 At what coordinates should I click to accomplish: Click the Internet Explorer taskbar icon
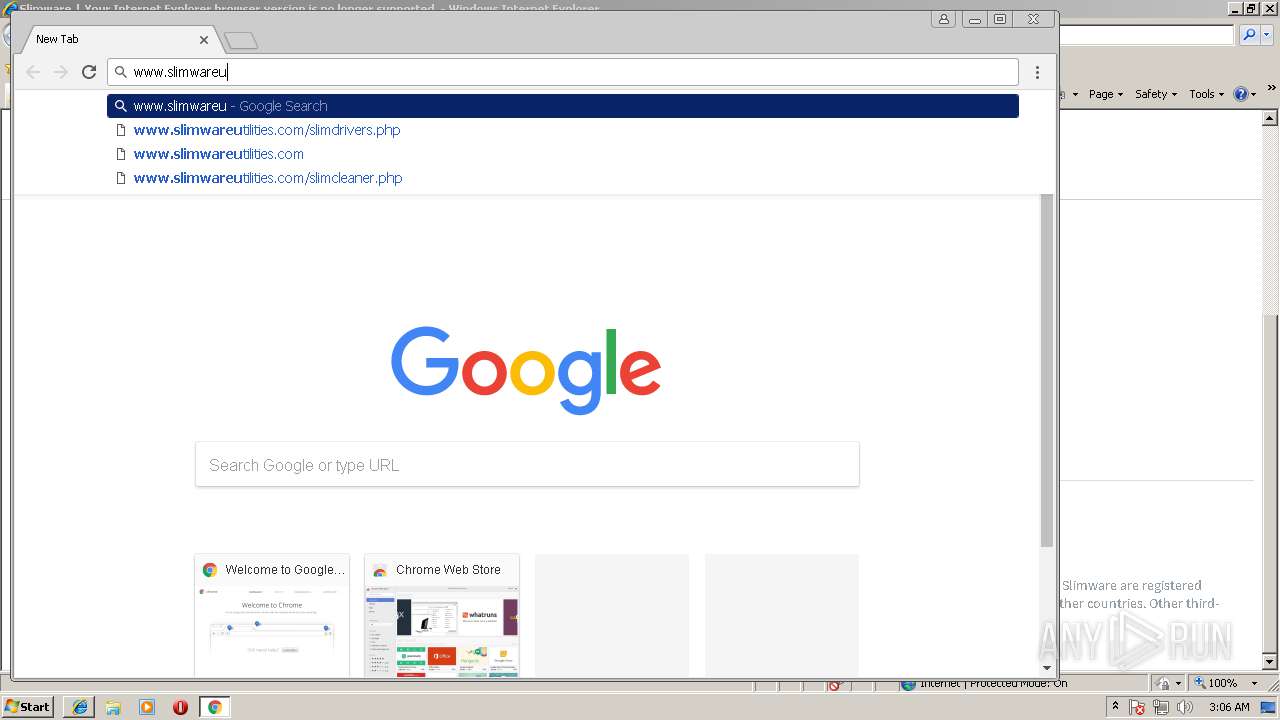coord(80,707)
